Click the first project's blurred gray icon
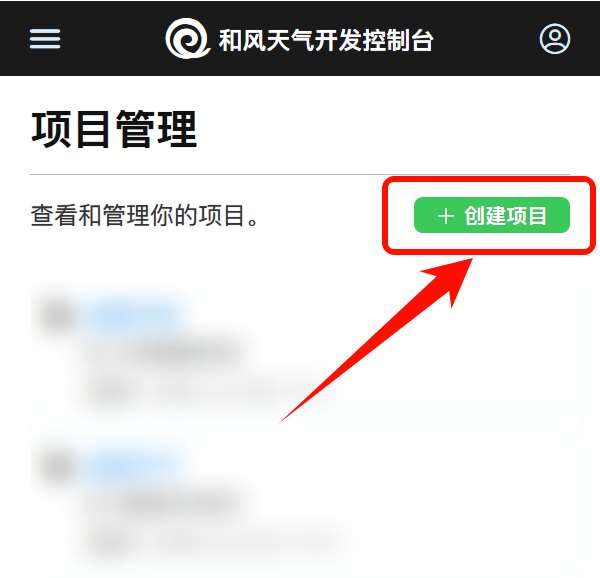600x578 pixels. [x=57, y=316]
